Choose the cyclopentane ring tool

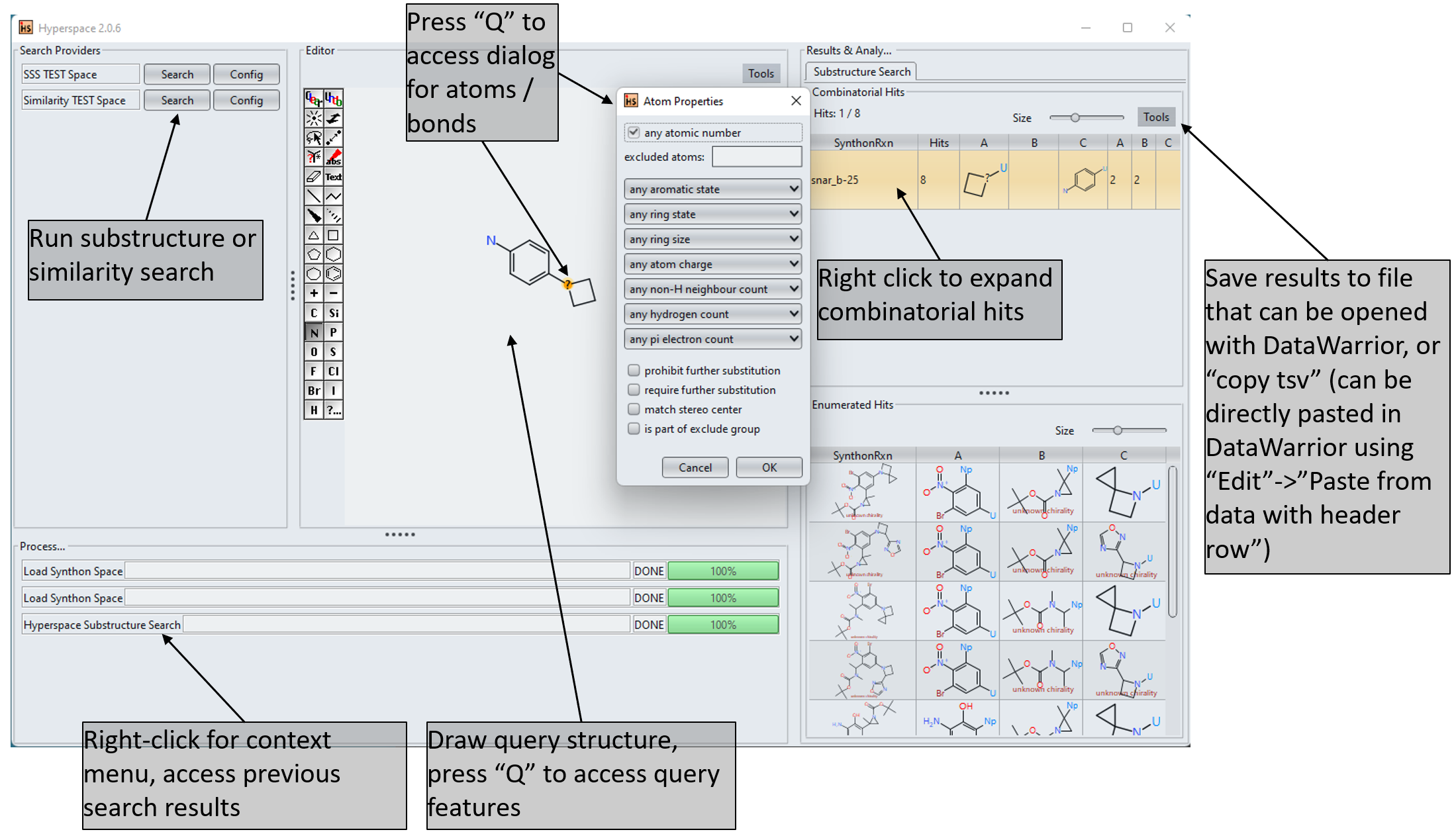(313, 254)
